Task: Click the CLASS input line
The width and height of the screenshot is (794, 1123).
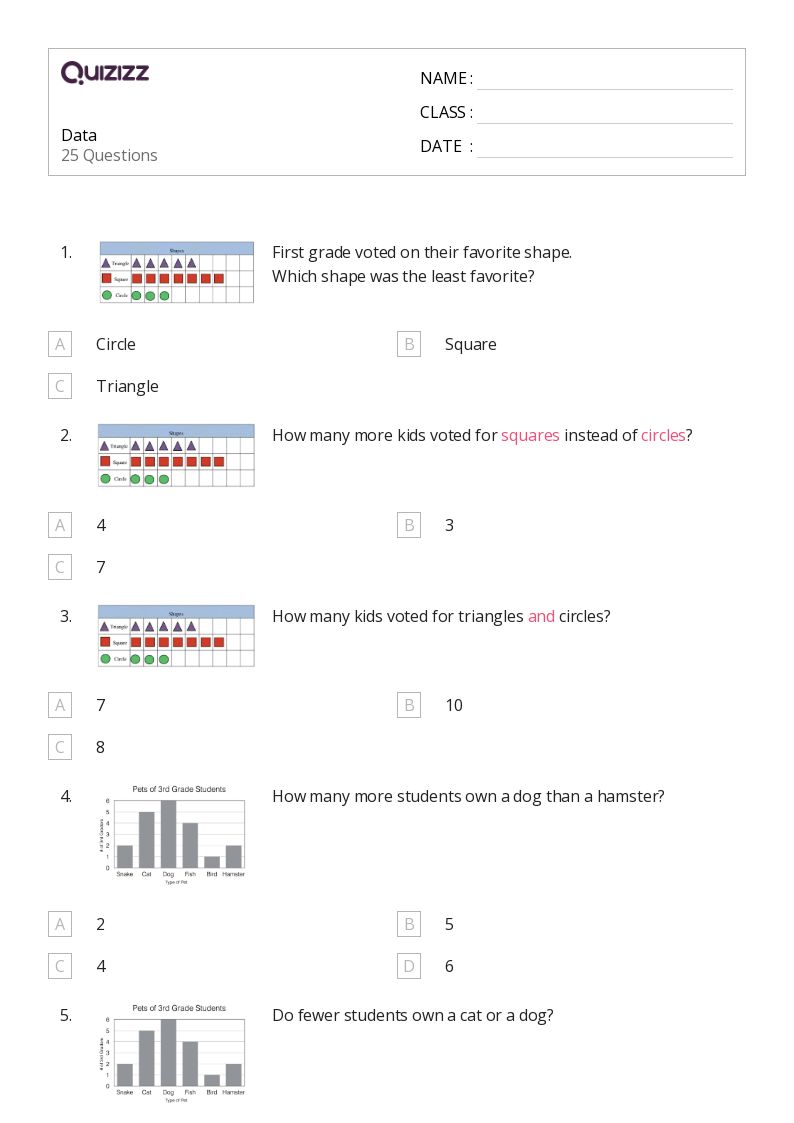Action: click(605, 113)
